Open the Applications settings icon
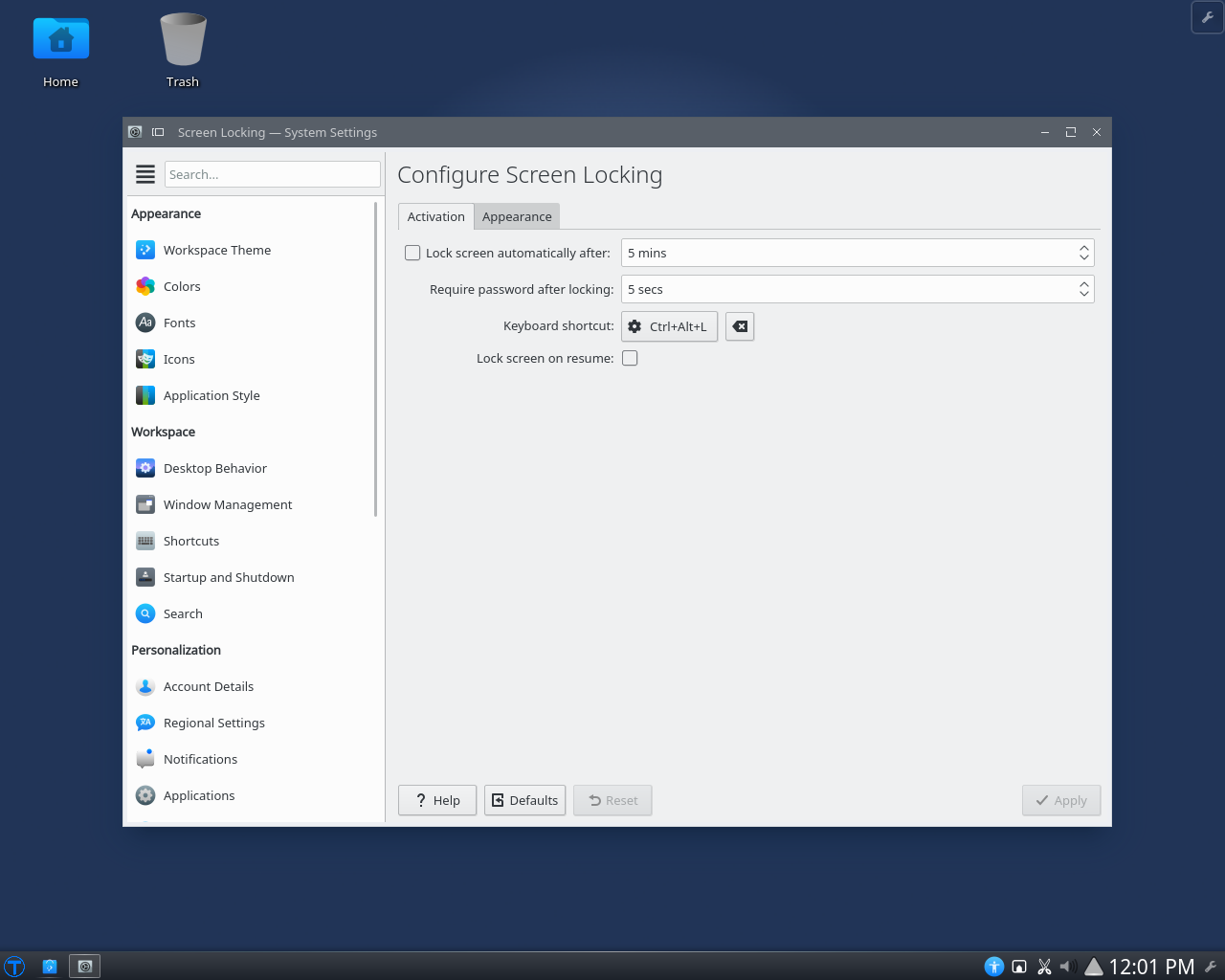This screenshot has height=980, width=1225. (145, 795)
